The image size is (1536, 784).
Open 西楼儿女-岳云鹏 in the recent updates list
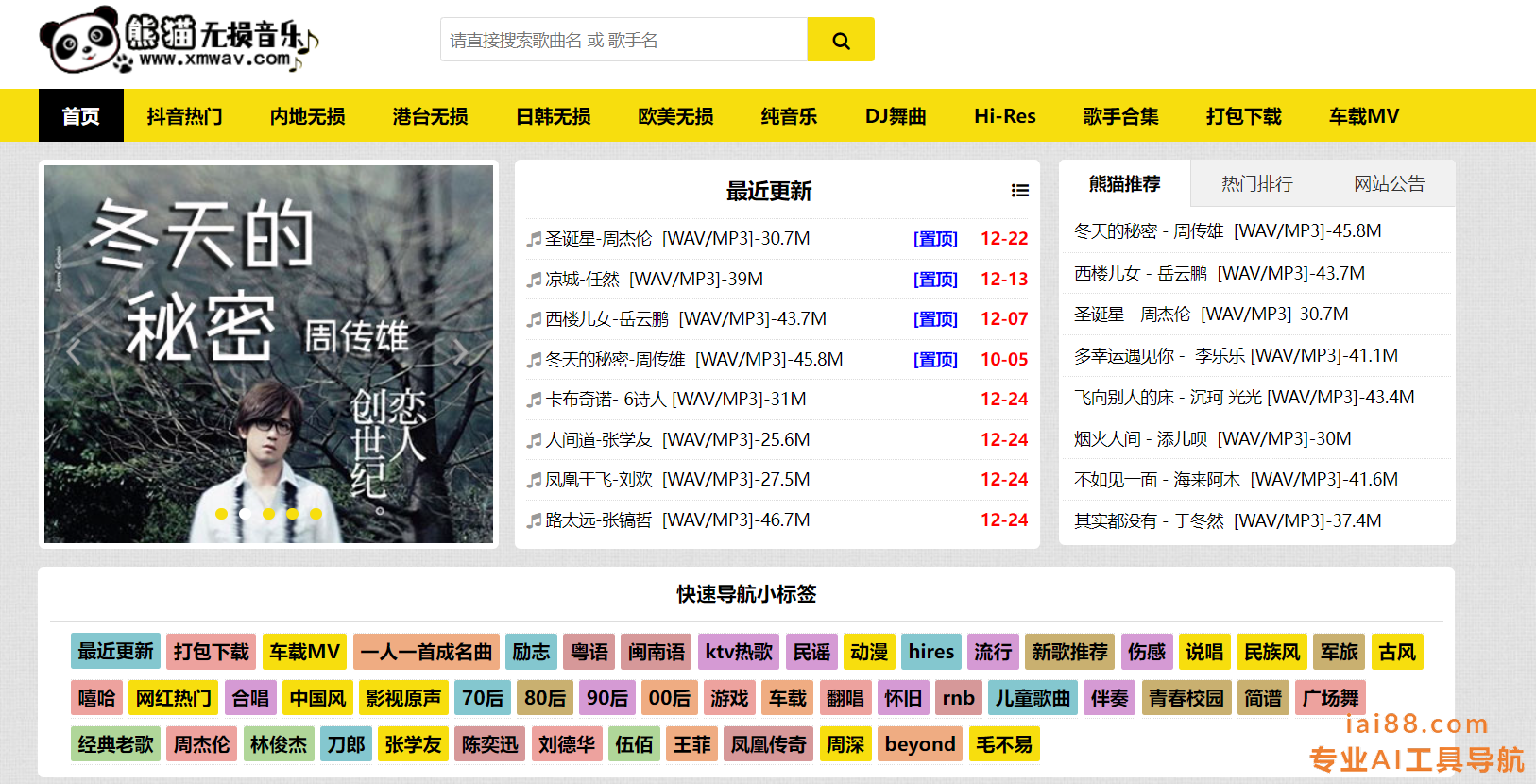686,319
